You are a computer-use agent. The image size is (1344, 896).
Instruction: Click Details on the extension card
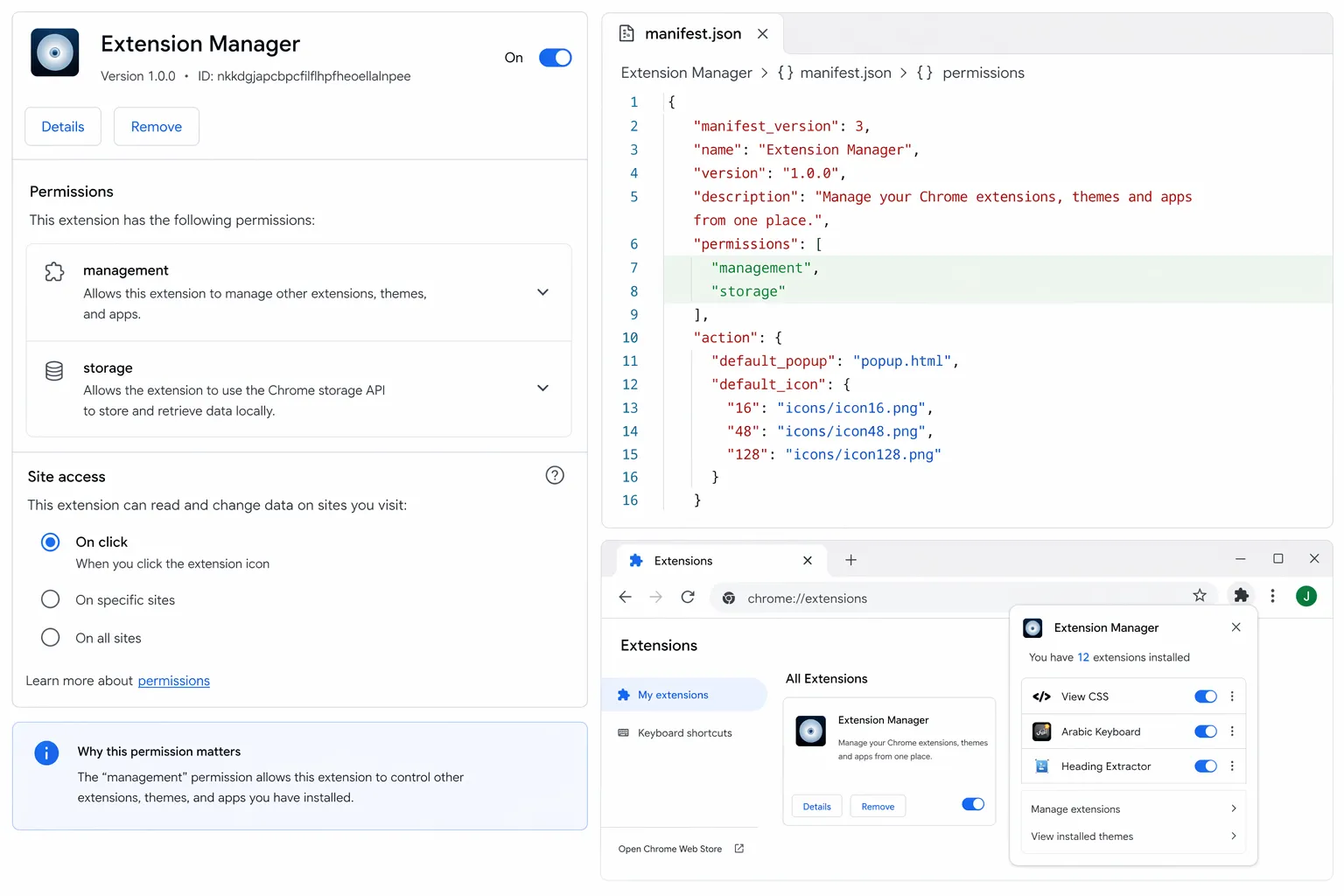coord(817,807)
